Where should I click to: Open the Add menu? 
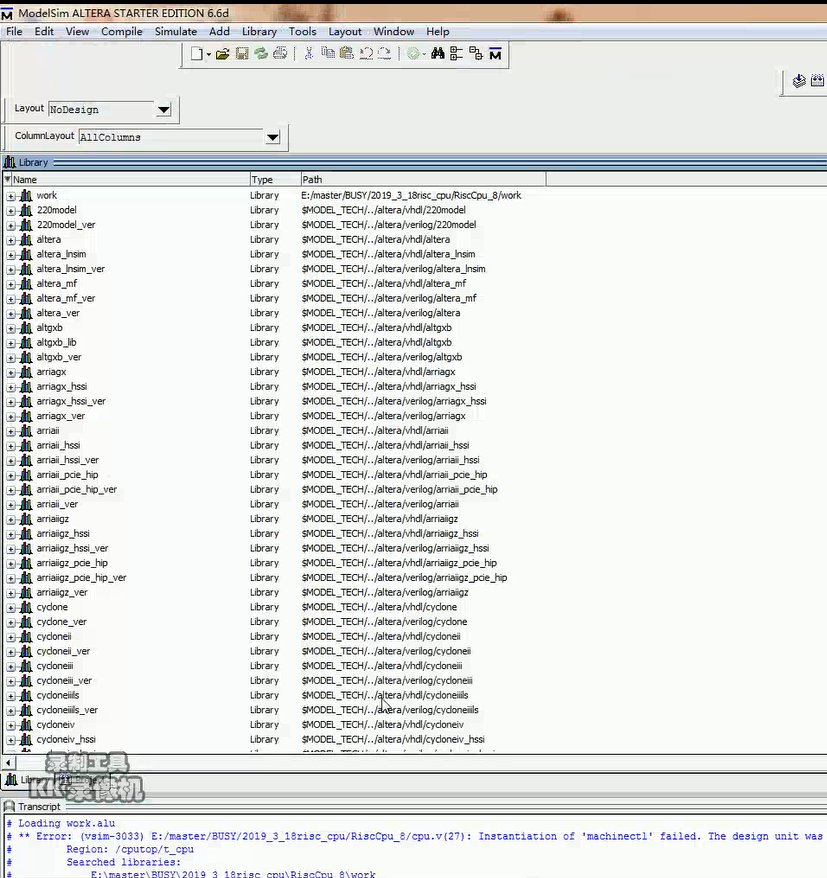(x=219, y=31)
